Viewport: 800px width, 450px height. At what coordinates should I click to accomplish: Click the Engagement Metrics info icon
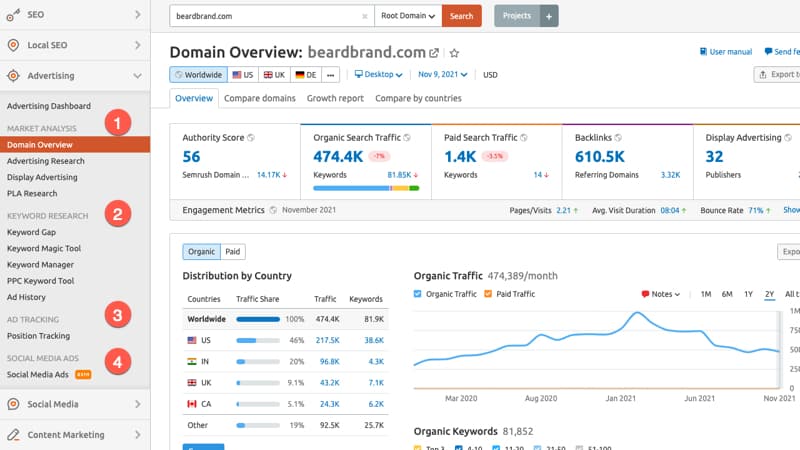tap(273, 210)
